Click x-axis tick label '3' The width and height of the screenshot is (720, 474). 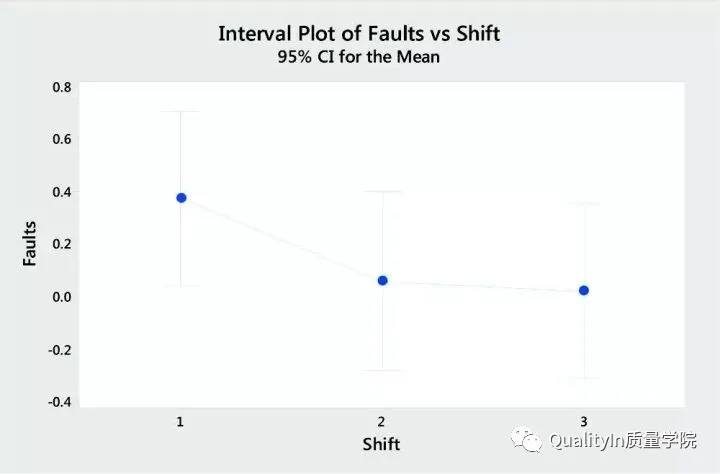583,421
